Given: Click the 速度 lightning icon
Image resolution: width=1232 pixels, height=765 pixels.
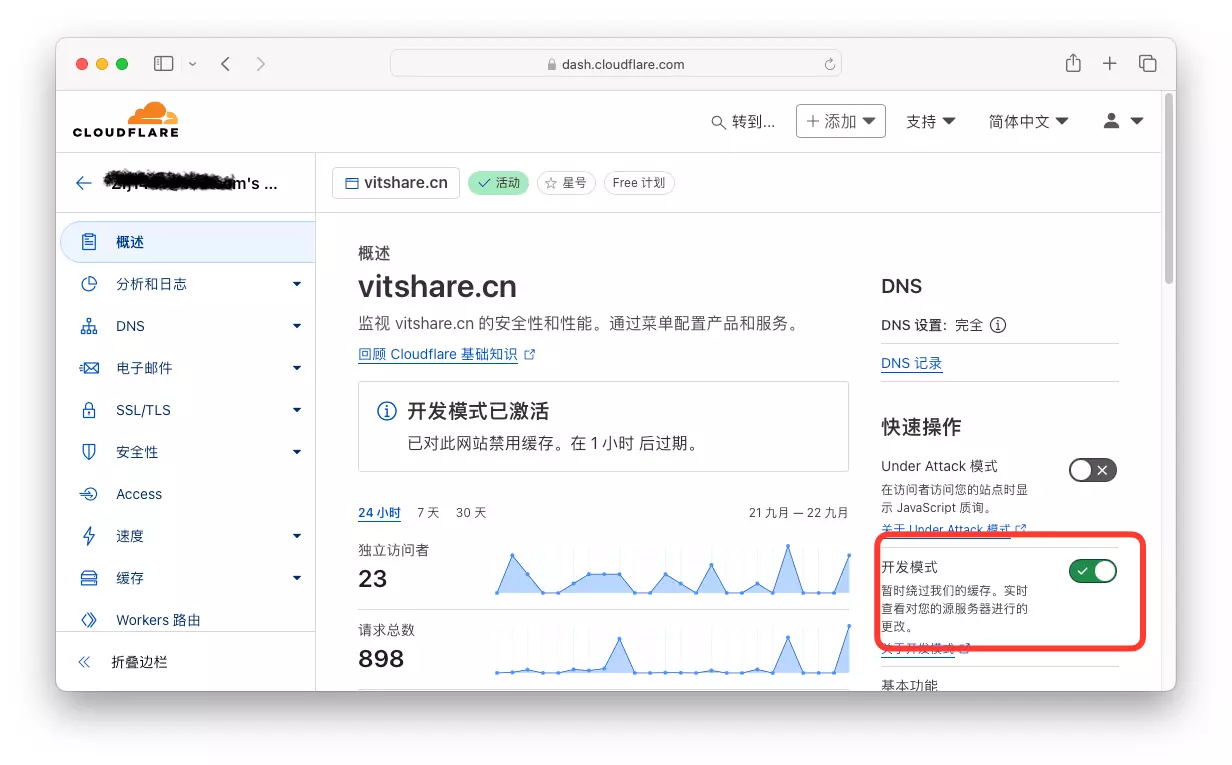Looking at the screenshot, I should [x=89, y=536].
